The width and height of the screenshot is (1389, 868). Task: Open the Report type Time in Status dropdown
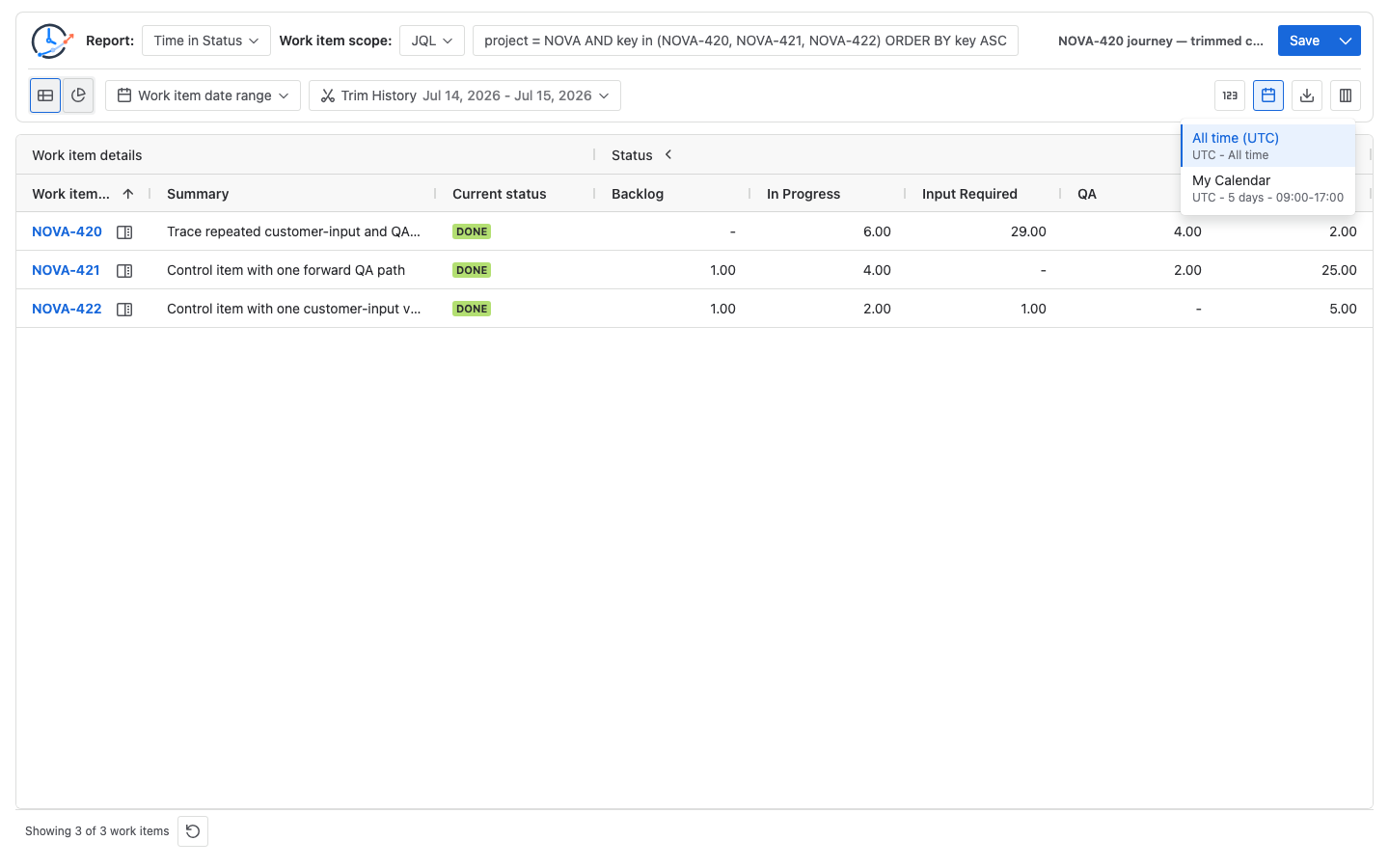(x=206, y=41)
